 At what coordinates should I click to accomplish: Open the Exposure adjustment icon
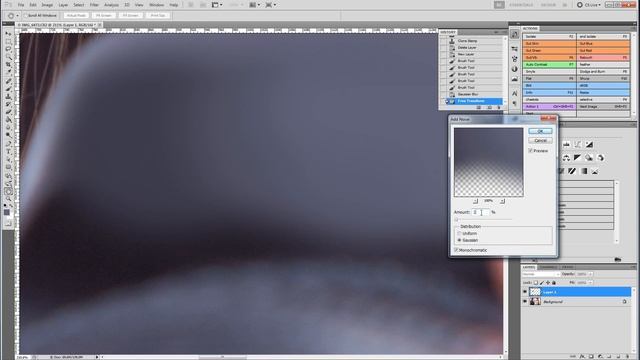589,144
